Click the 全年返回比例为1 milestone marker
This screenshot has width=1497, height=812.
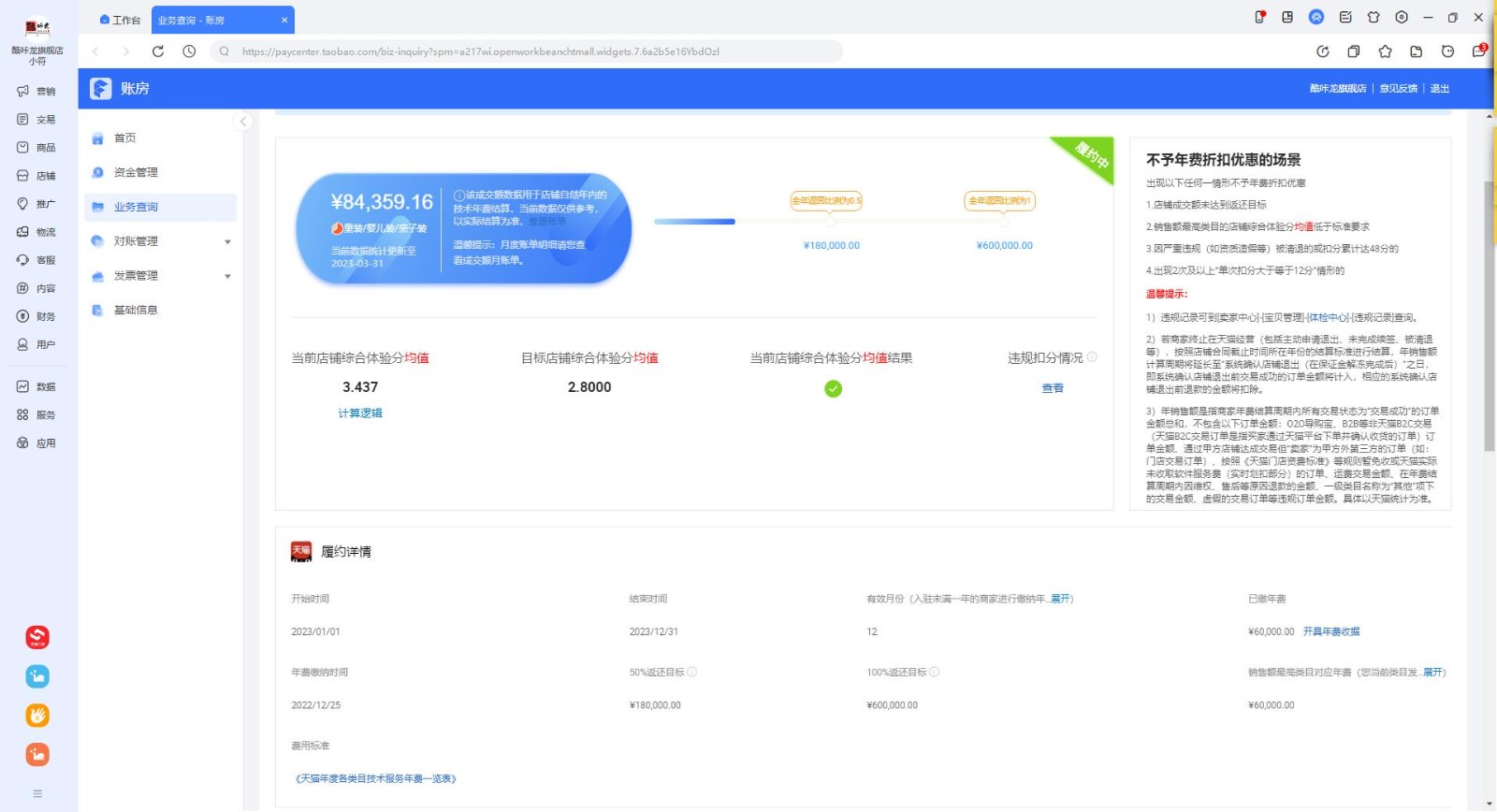click(x=1000, y=201)
